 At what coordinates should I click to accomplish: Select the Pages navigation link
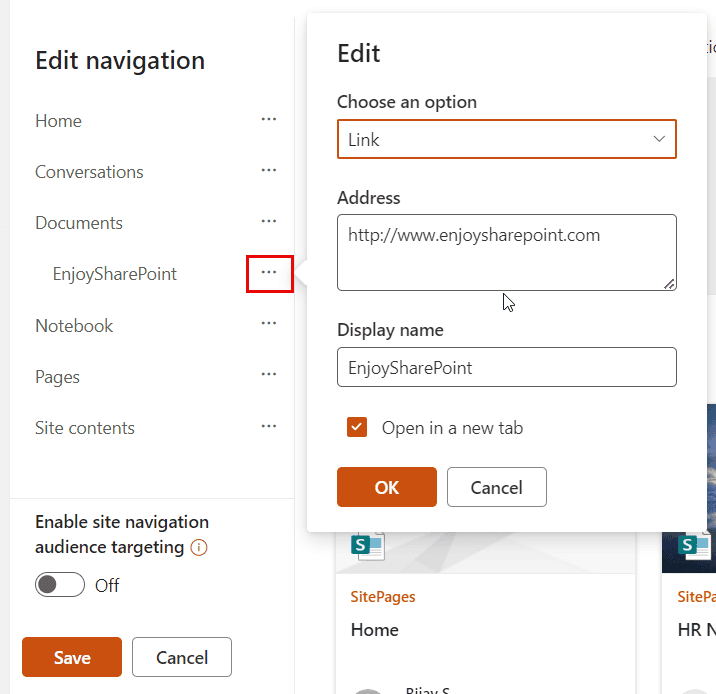pyautogui.click(x=58, y=377)
